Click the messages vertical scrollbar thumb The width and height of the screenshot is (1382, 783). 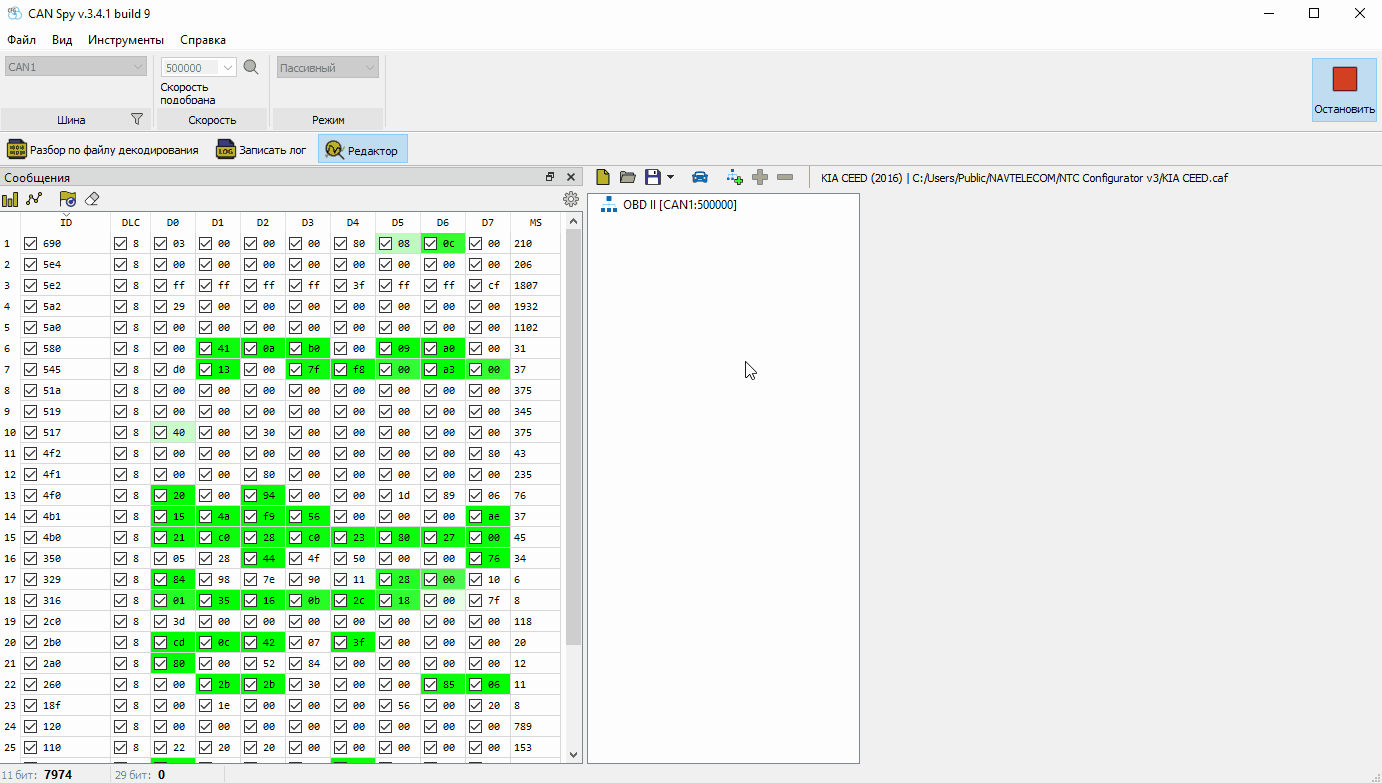[573, 436]
